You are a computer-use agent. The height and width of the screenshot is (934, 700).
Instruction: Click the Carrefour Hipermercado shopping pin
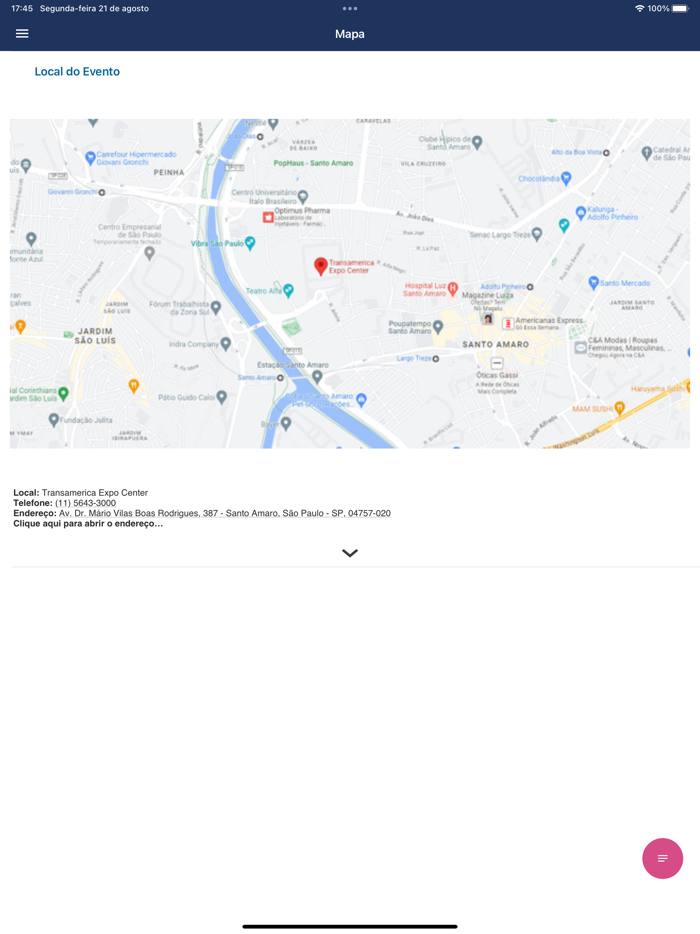click(x=90, y=158)
